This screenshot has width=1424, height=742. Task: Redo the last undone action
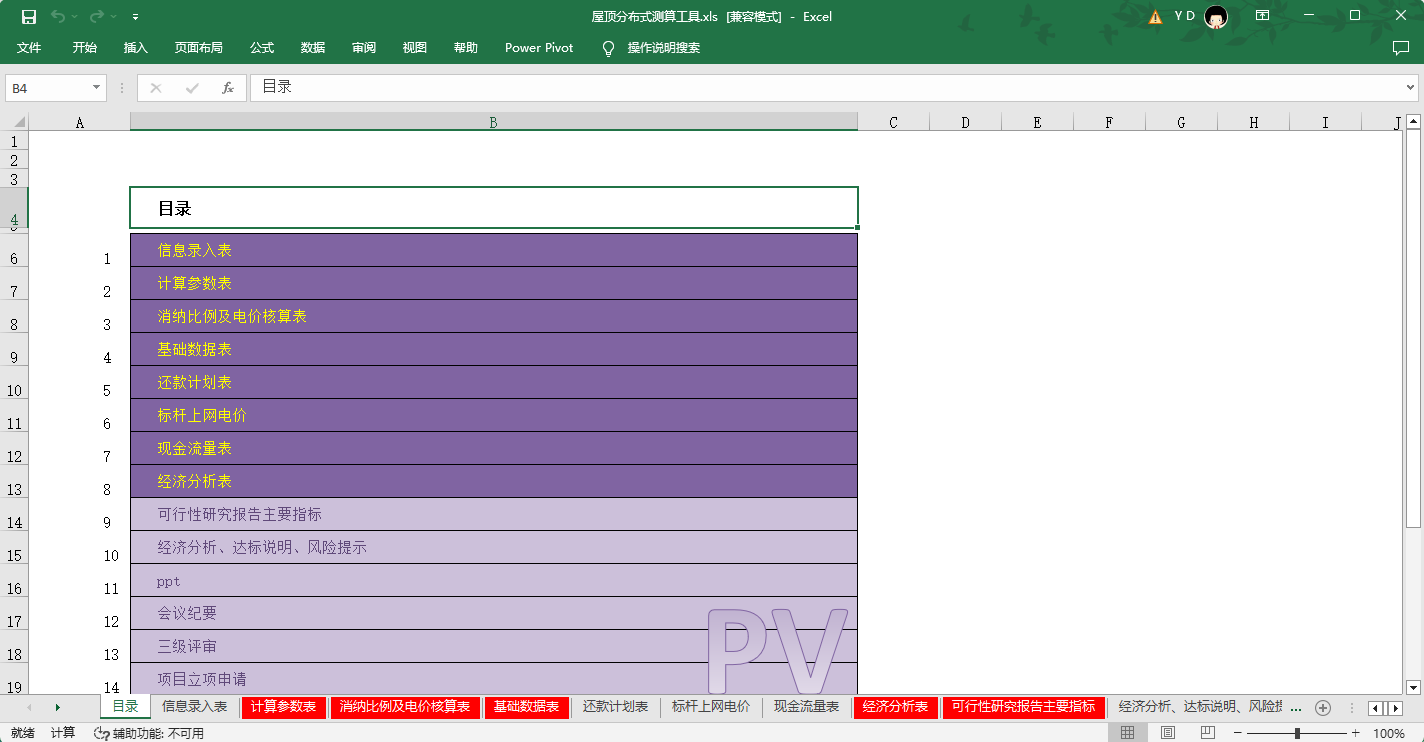pyautogui.click(x=97, y=16)
